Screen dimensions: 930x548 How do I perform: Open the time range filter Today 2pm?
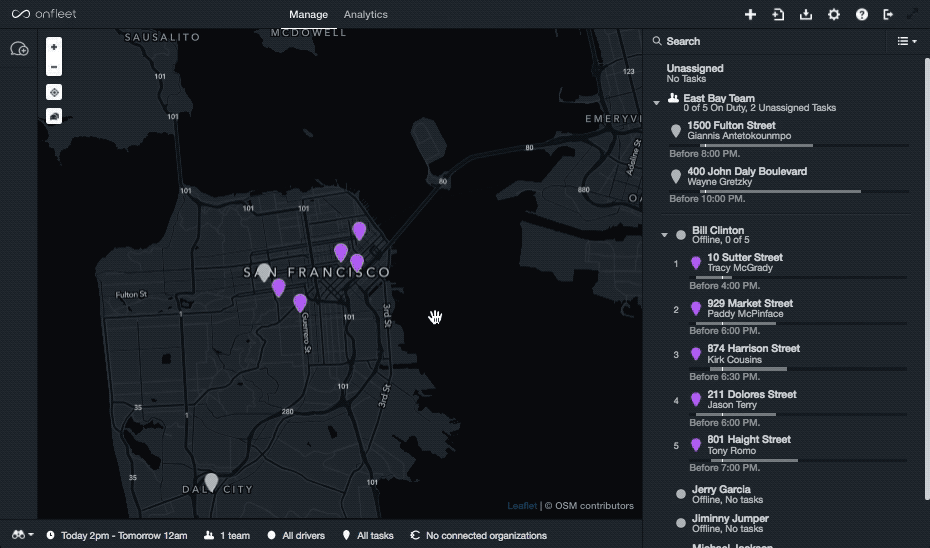click(x=117, y=536)
